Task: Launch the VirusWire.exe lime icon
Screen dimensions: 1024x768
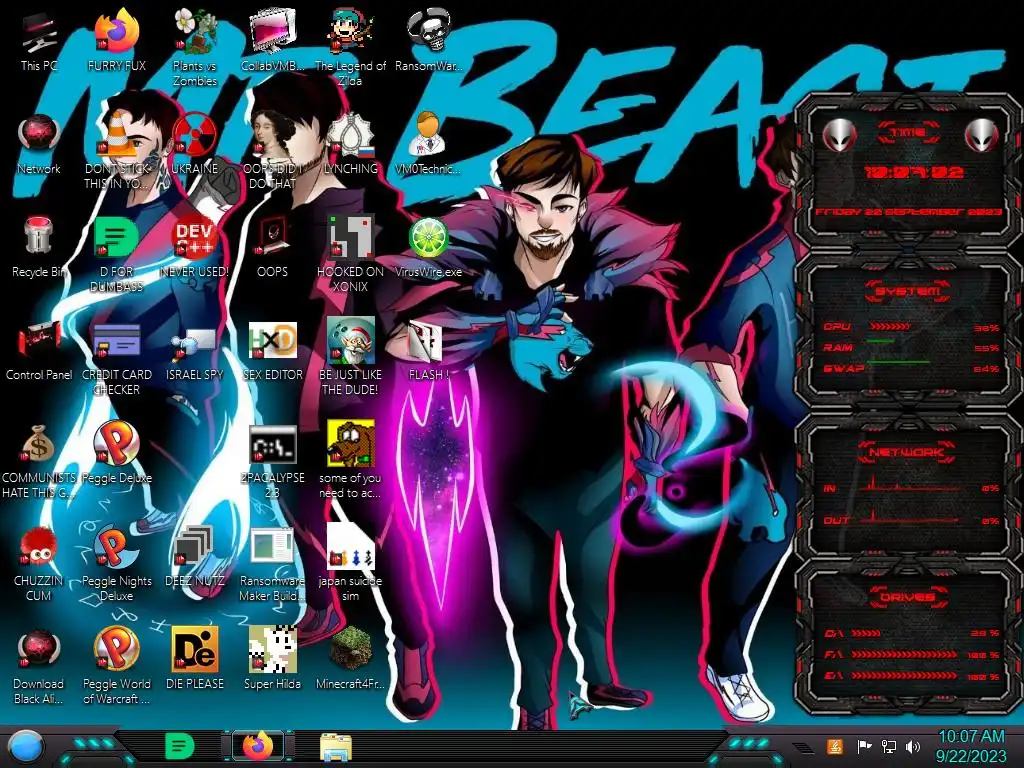Action: click(x=428, y=247)
